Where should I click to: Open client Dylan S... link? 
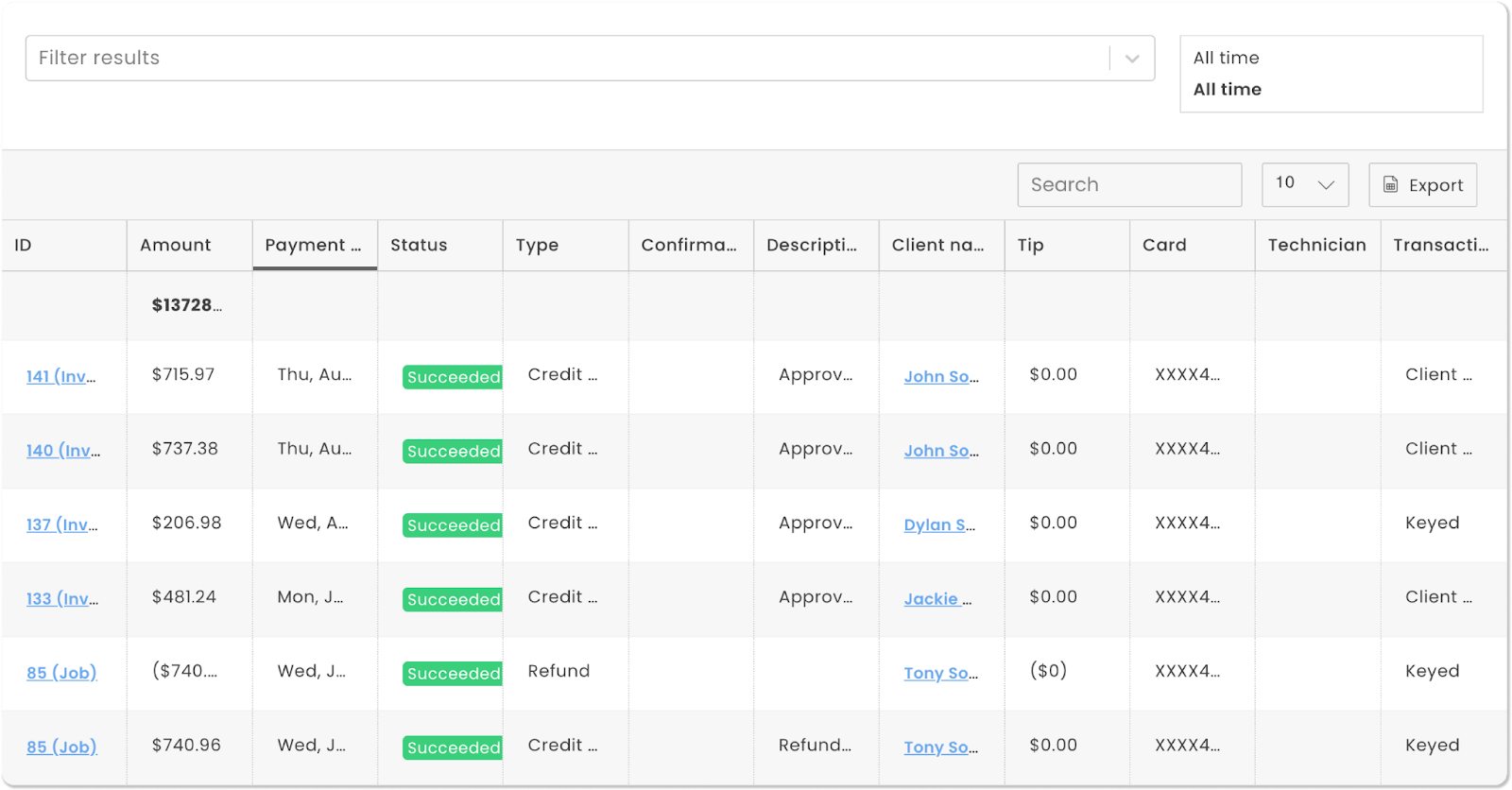[939, 524]
